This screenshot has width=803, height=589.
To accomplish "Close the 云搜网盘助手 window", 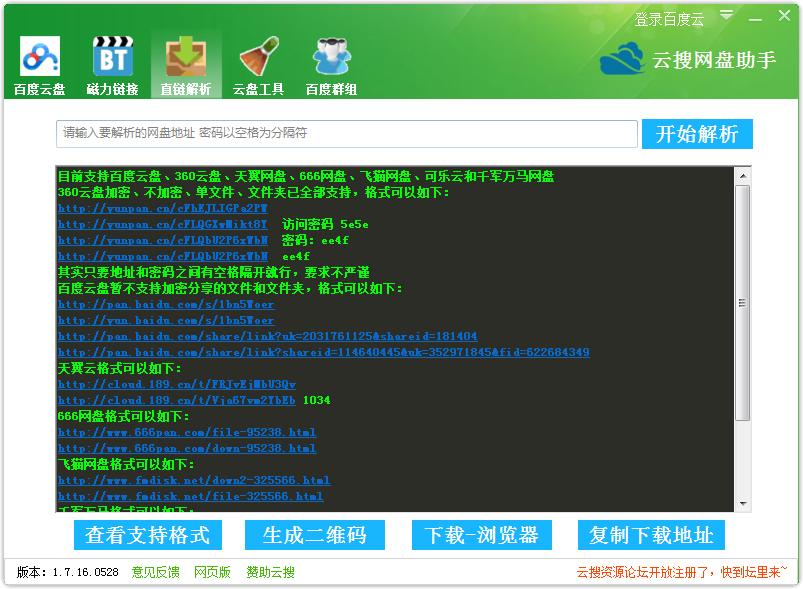I will (785, 15).
